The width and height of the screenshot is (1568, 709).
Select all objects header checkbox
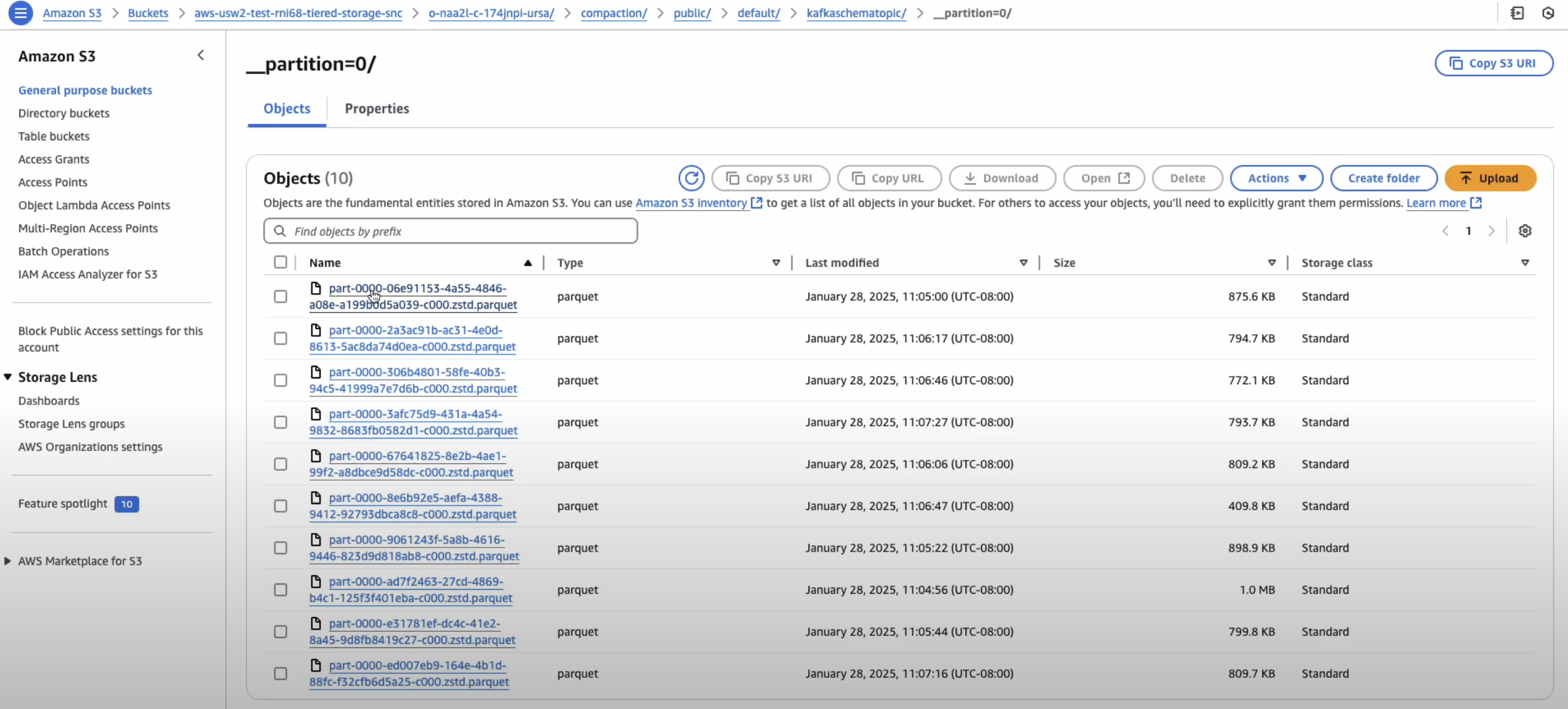click(x=280, y=262)
